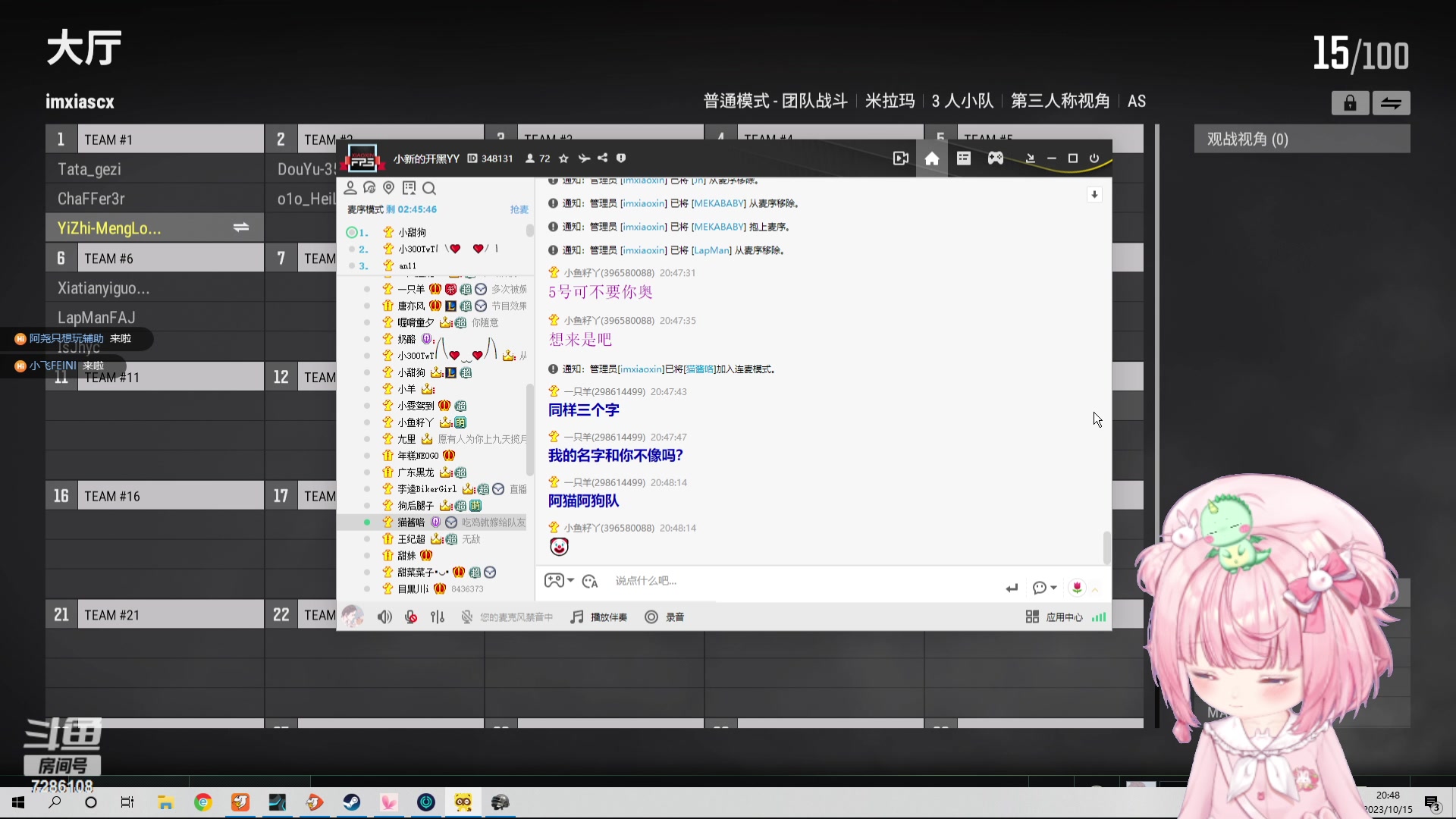Click the home icon in the channel titlebar

point(932,158)
